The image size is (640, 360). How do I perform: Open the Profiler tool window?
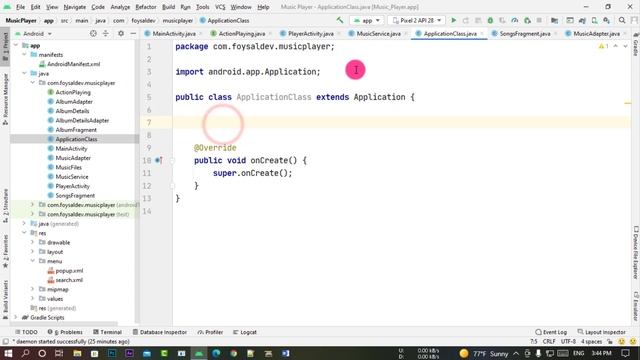(210, 332)
